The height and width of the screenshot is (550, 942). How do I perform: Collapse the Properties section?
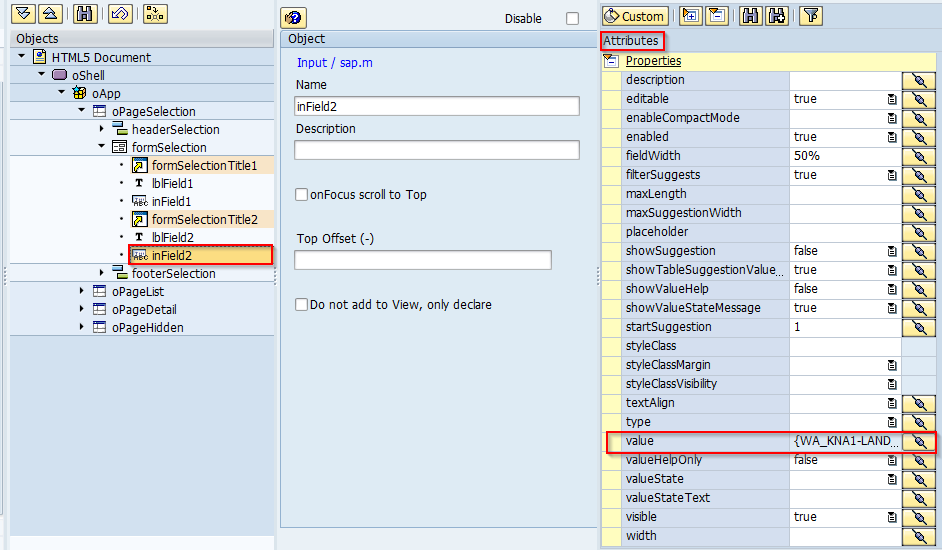point(611,61)
